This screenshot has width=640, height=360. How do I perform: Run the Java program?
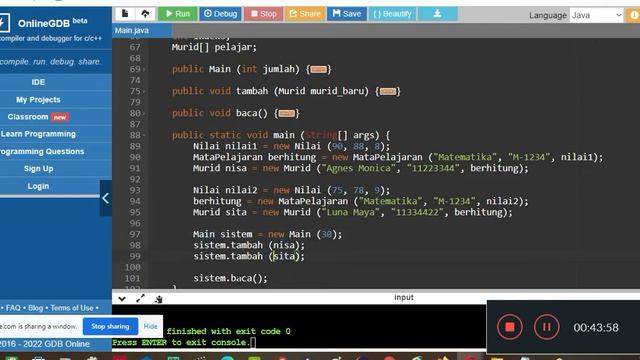click(178, 14)
